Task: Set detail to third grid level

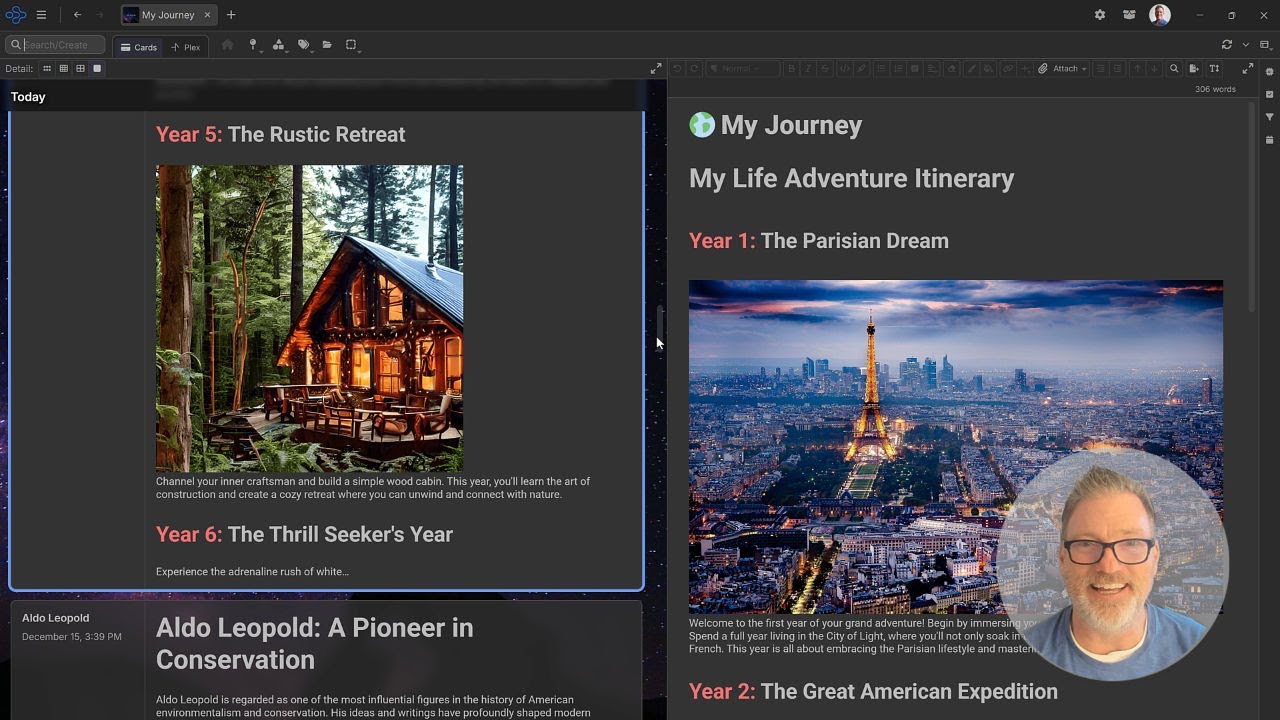Action: [80, 69]
